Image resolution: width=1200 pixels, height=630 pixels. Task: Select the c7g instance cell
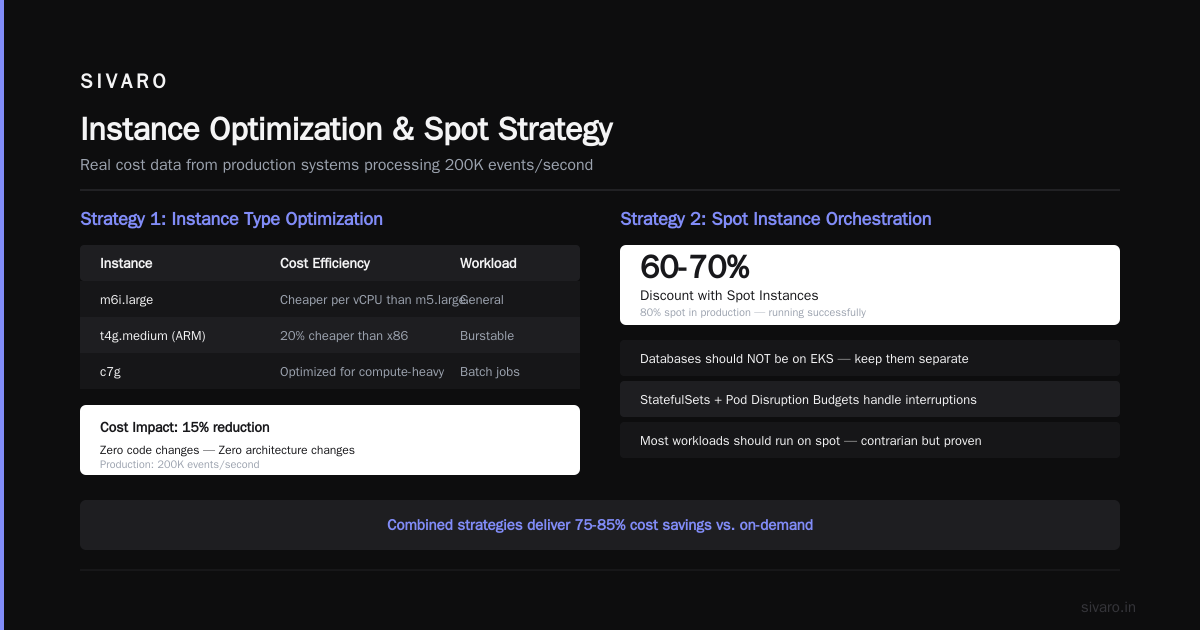pos(111,371)
